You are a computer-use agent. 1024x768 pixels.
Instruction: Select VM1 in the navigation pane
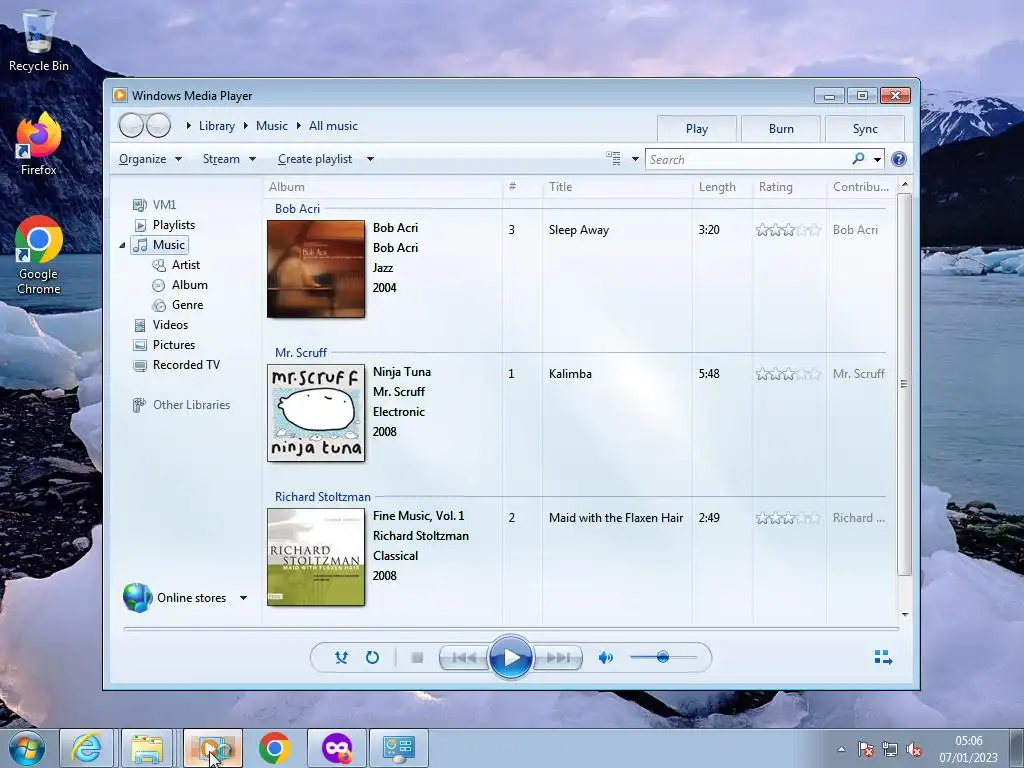point(164,205)
